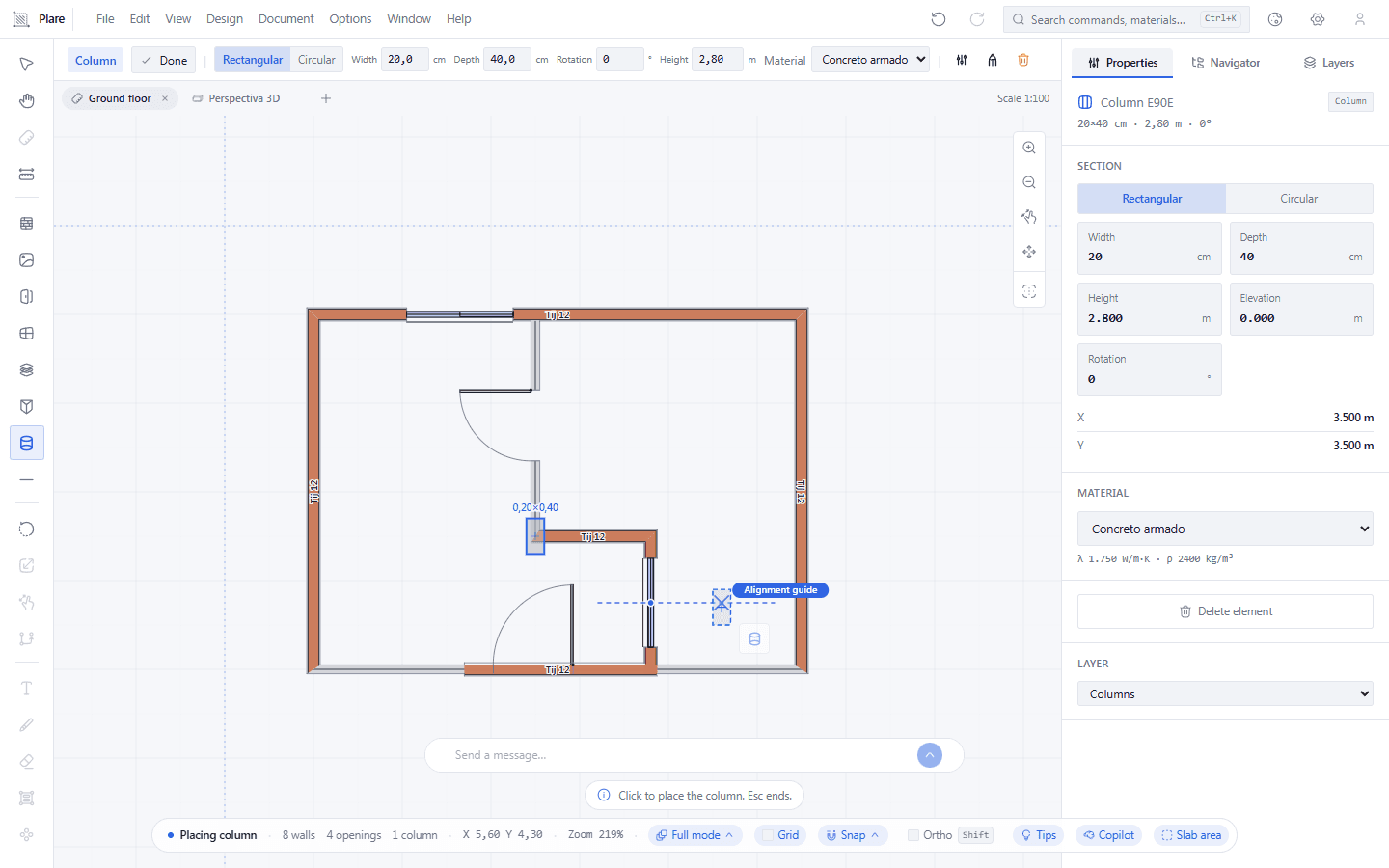The height and width of the screenshot is (868, 1389).
Task: Open the Document menu
Action: click(x=286, y=19)
